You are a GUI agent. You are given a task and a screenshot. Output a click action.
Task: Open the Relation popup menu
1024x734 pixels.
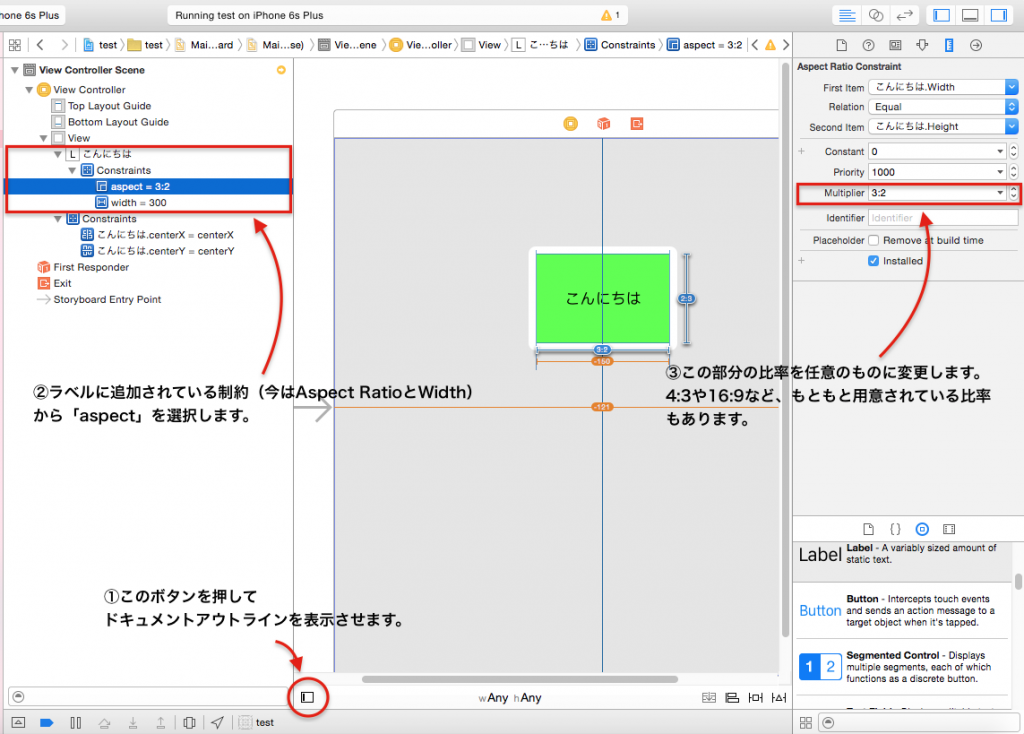pos(1011,107)
